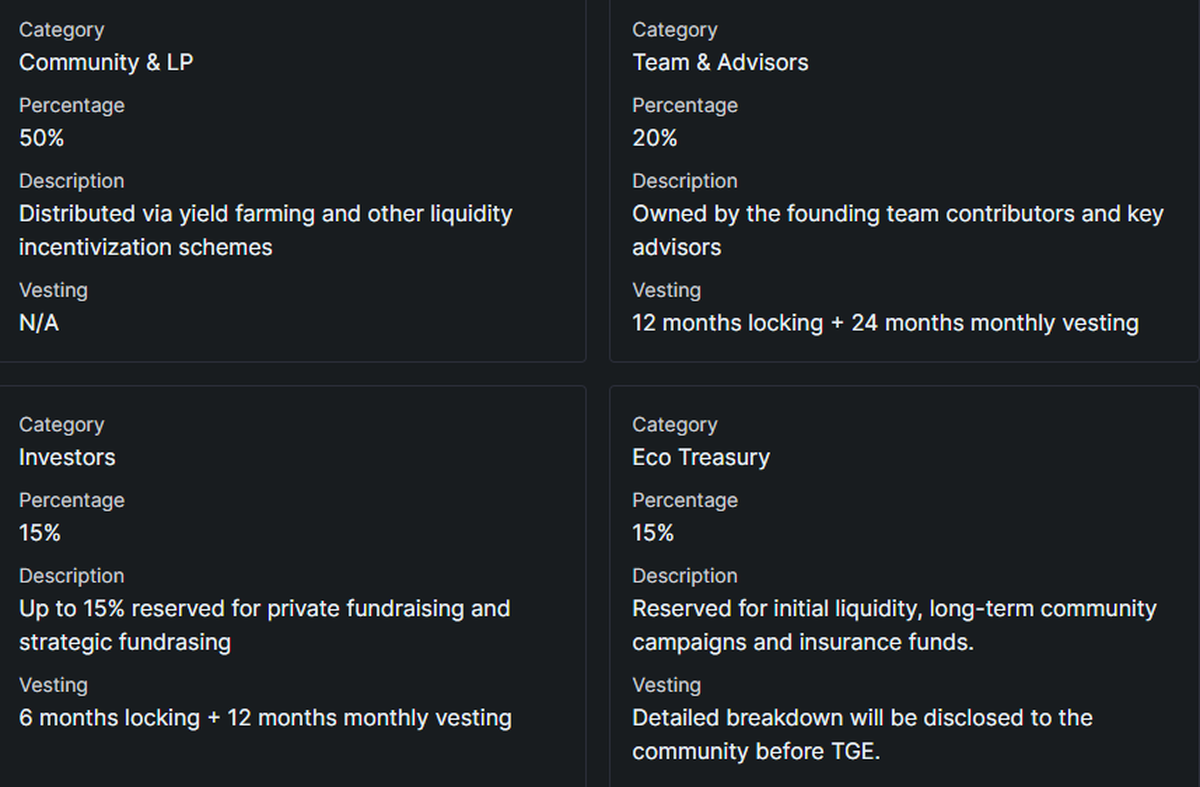Select the Investors category name
1200x787 pixels.
pyautogui.click(x=67, y=457)
